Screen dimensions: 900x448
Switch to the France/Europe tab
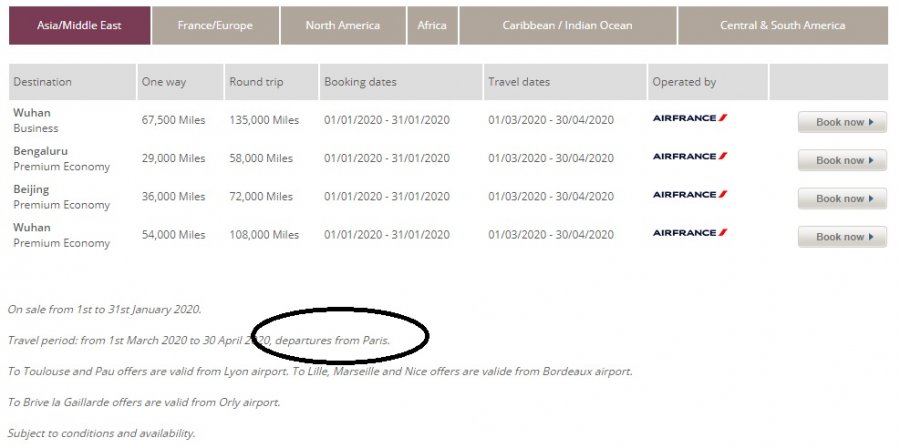tap(215, 25)
